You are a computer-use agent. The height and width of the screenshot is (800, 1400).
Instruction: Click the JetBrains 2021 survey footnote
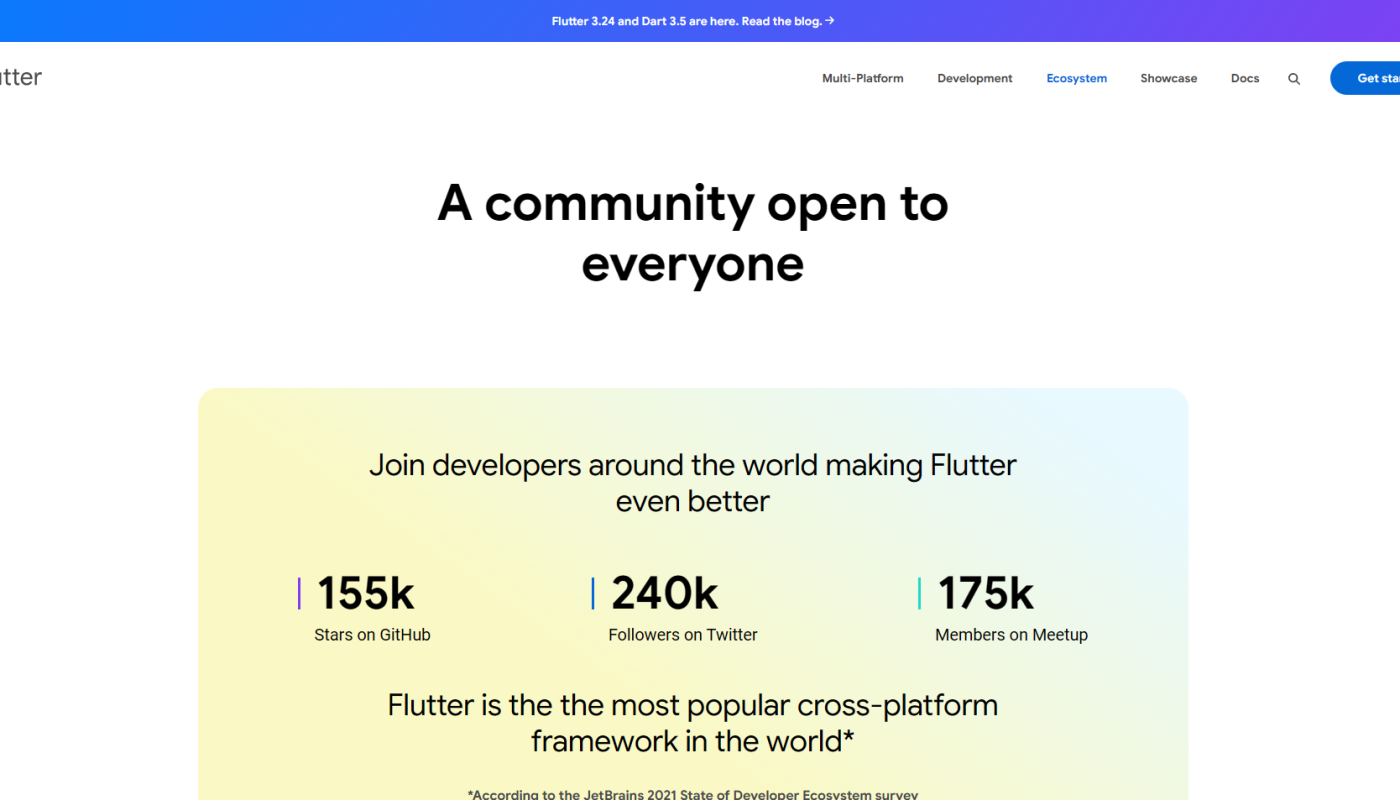693,794
